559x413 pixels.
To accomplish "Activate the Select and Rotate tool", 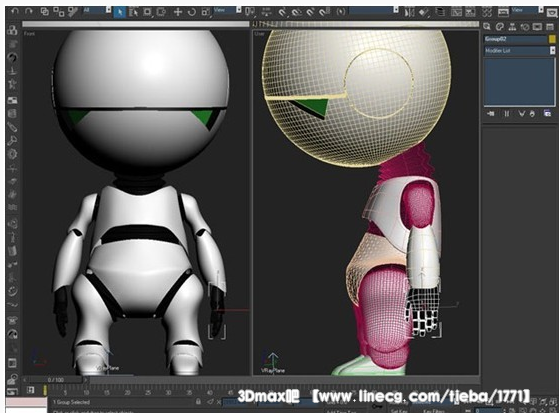I will [192, 12].
